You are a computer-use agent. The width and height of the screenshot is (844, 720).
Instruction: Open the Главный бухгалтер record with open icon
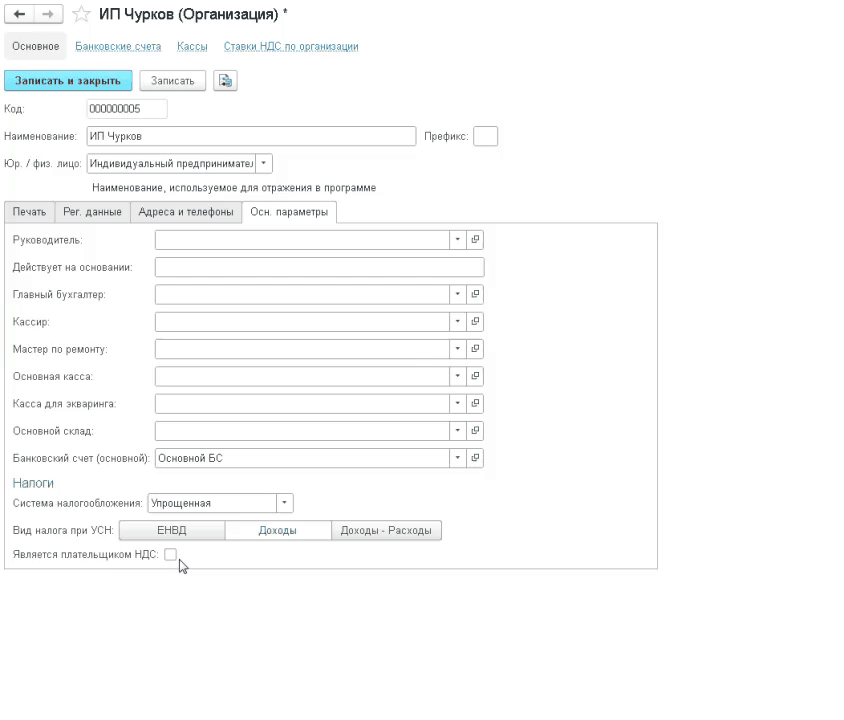(x=476, y=294)
